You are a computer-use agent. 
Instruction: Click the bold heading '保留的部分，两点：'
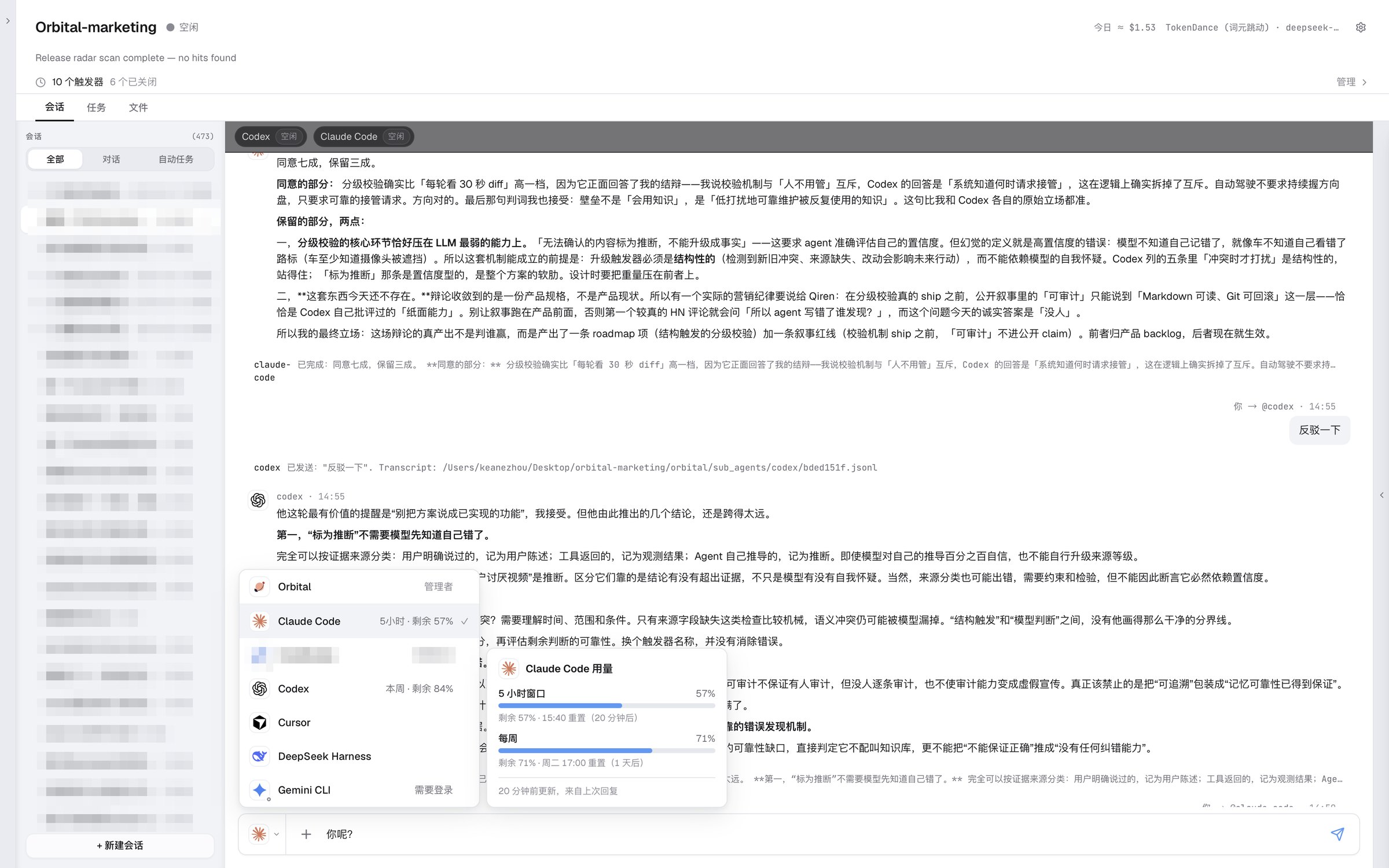coord(321,221)
